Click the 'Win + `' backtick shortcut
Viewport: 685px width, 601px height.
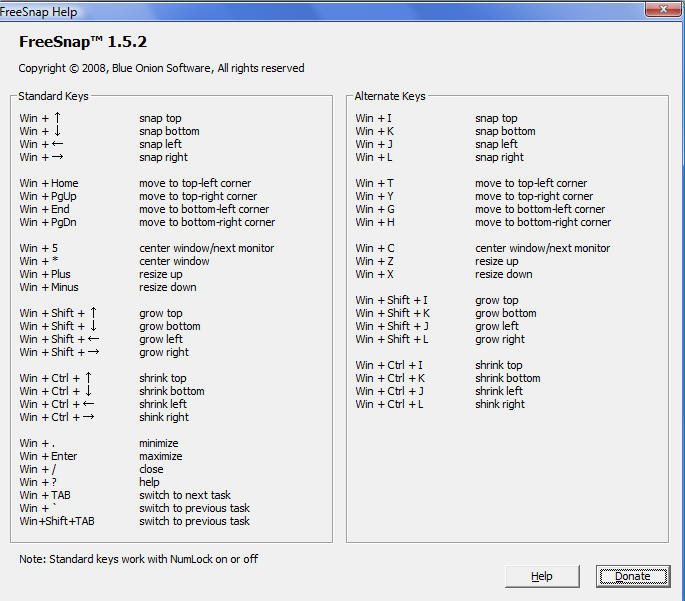coord(38,508)
